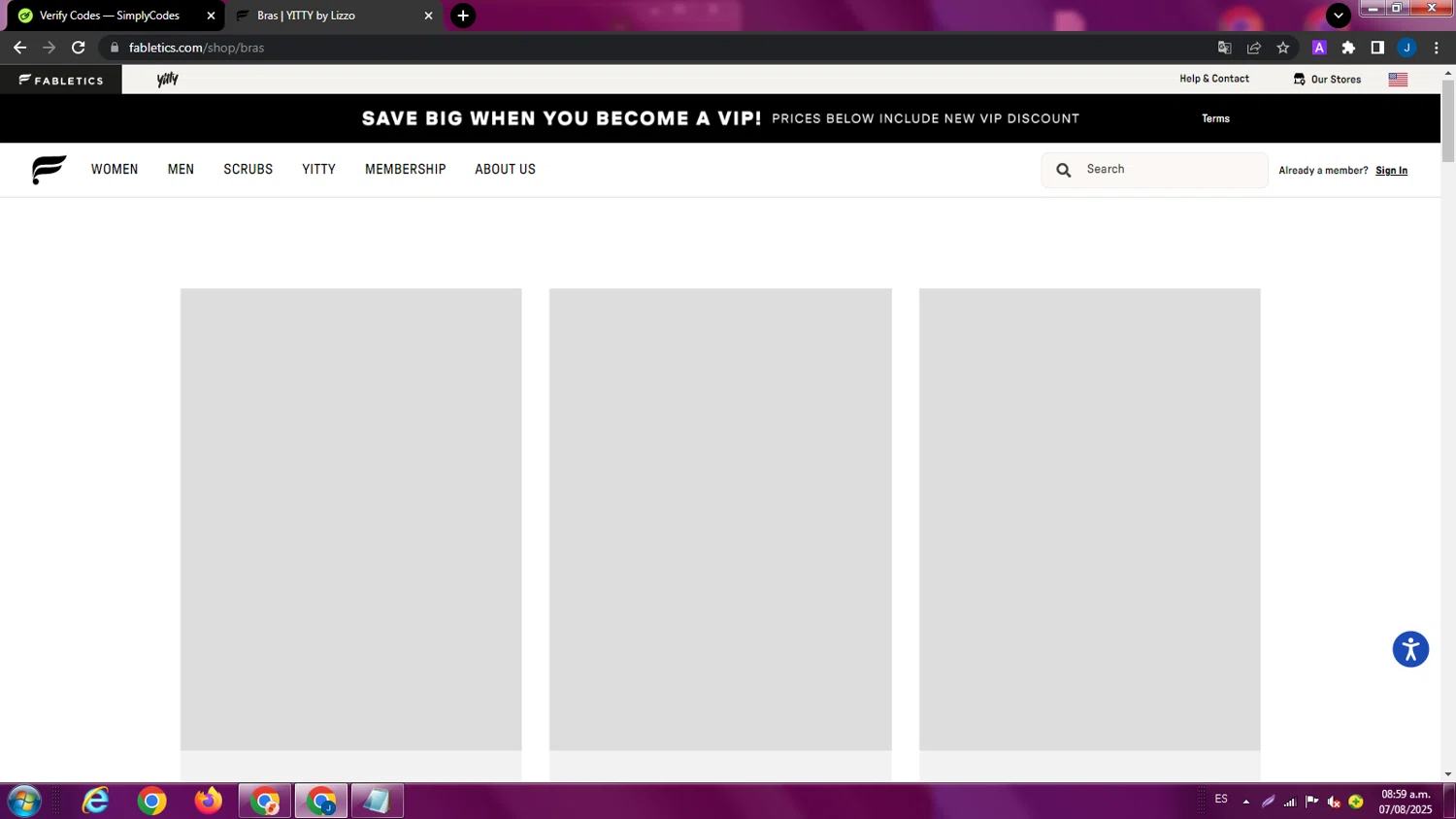Switch to the Yitty brand logo tab
The width and height of the screenshot is (1456, 819).
[168, 80]
